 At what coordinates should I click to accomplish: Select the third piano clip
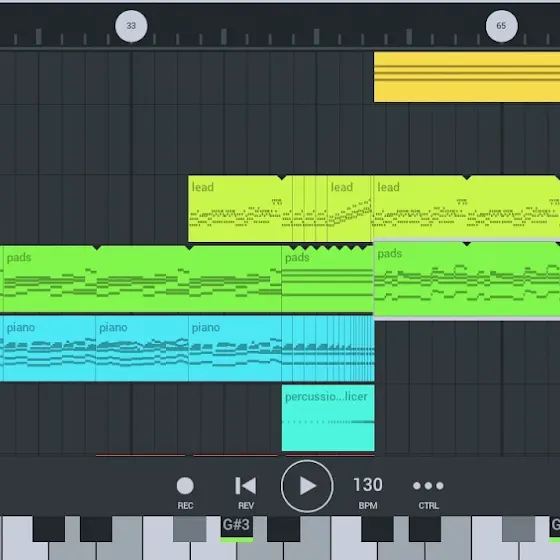(235, 349)
